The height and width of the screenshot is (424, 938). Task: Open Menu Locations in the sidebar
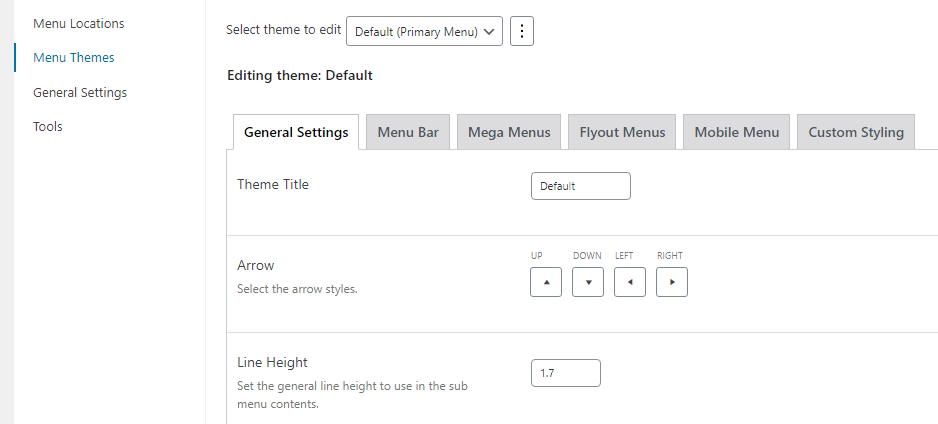pyautogui.click(x=79, y=23)
